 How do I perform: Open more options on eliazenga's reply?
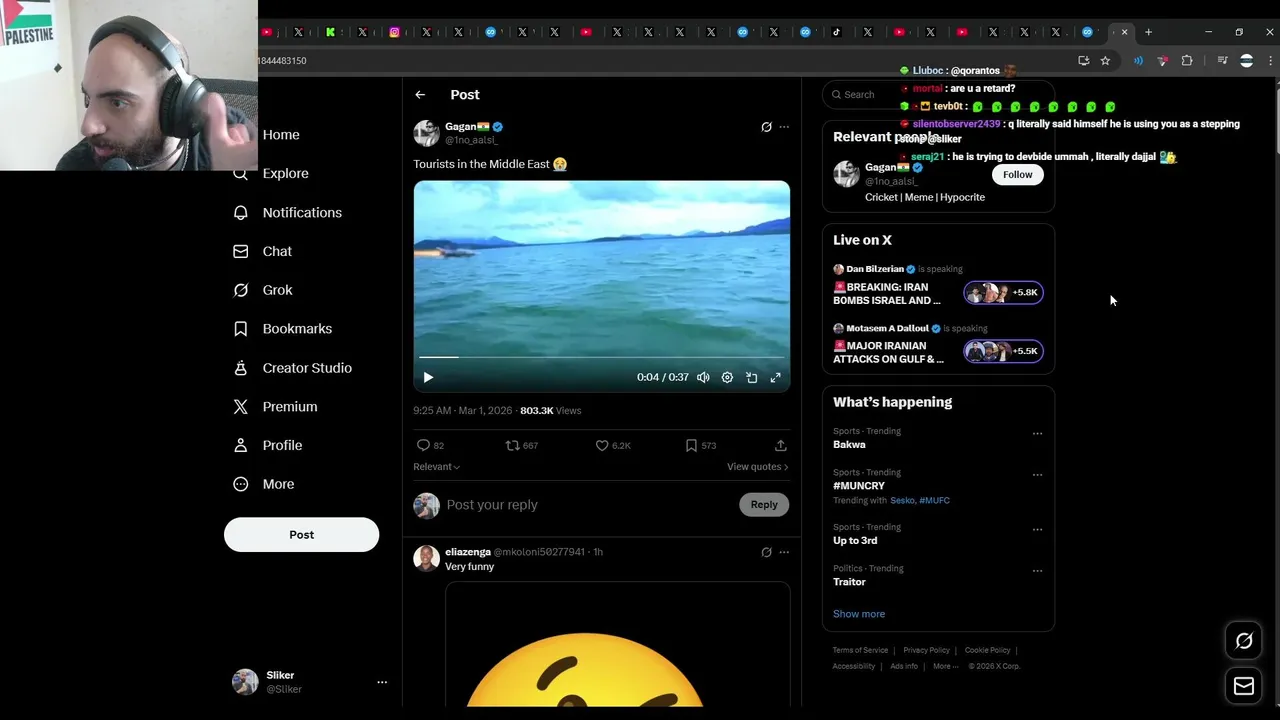click(784, 552)
